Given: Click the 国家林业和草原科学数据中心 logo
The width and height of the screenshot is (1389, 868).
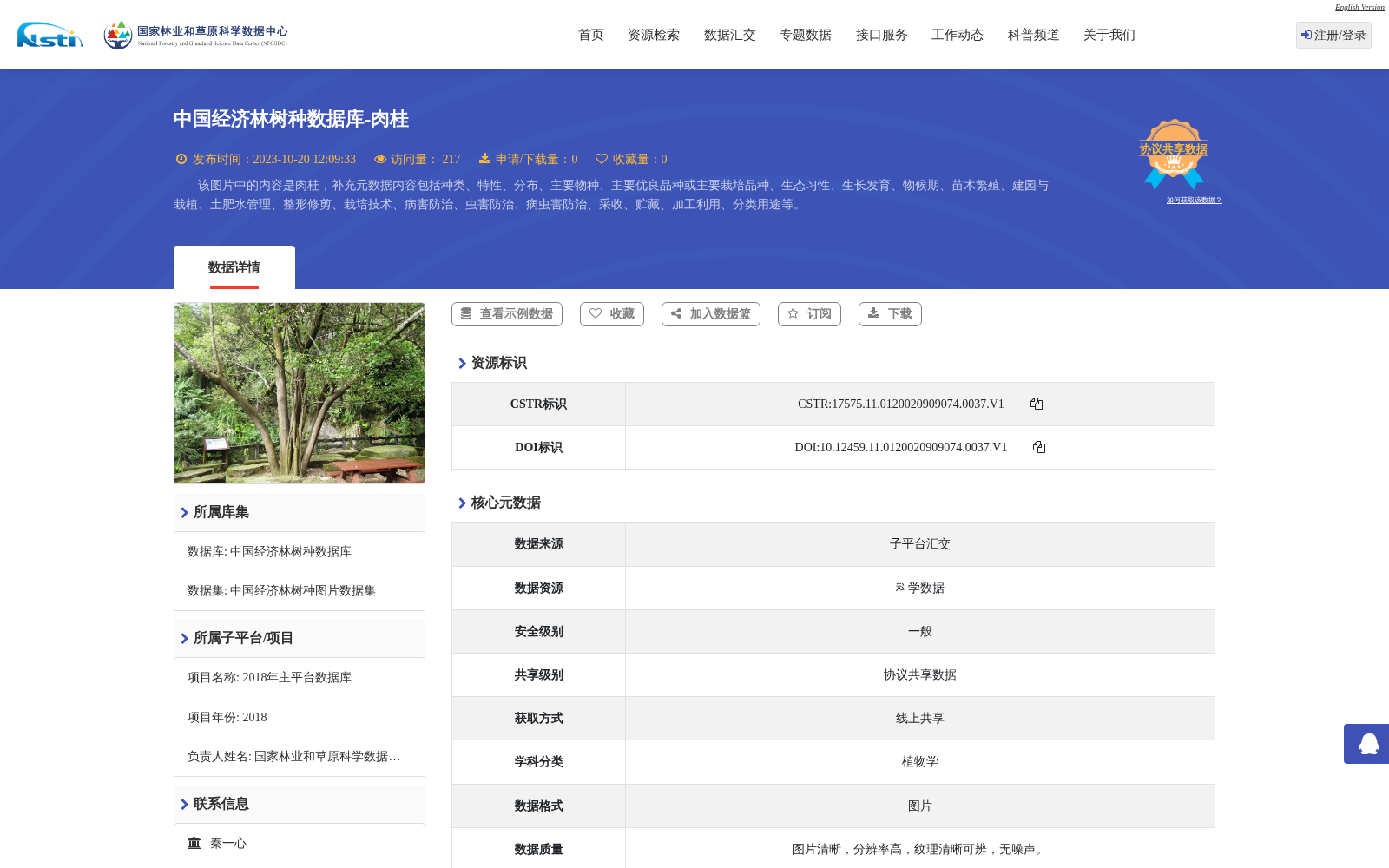Looking at the screenshot, I should 195,35.
